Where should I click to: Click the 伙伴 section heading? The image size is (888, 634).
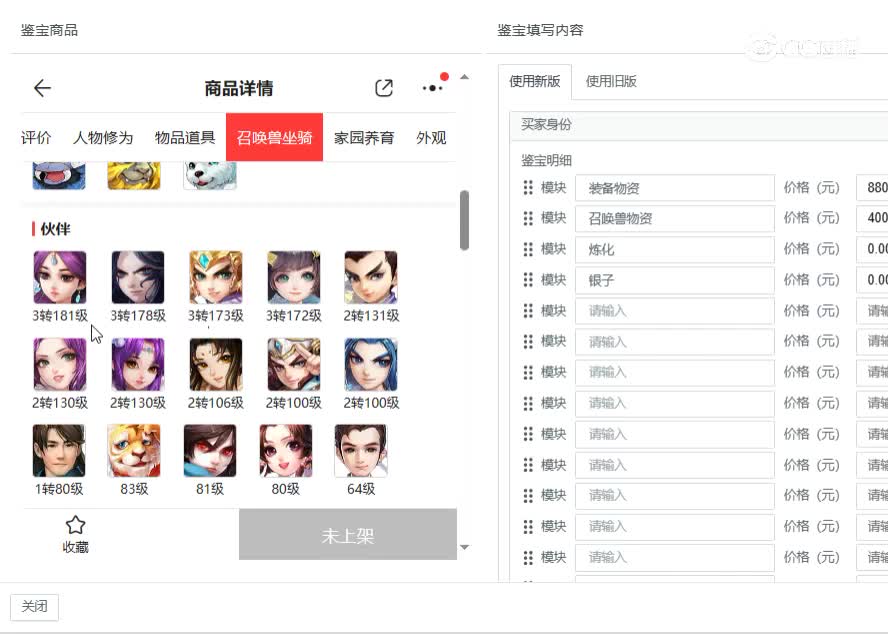(55, 229)
